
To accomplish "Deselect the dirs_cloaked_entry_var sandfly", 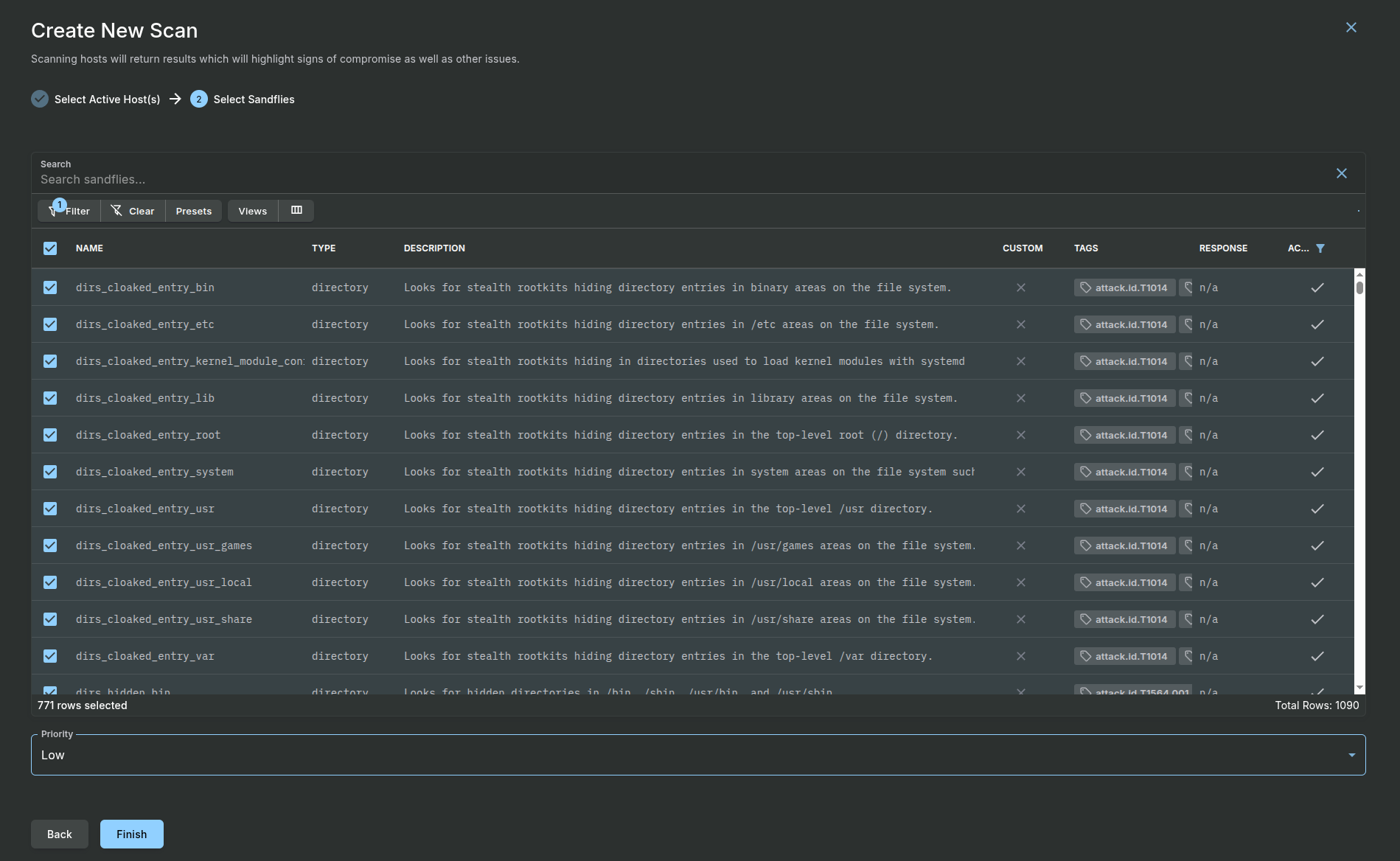I will (x=49, y=656).
